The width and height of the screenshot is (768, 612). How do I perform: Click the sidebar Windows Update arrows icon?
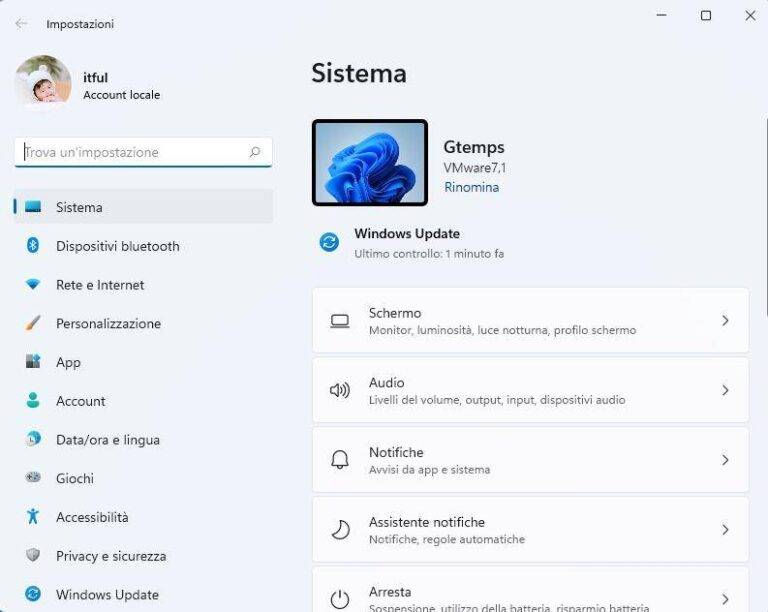click(33, 594)
